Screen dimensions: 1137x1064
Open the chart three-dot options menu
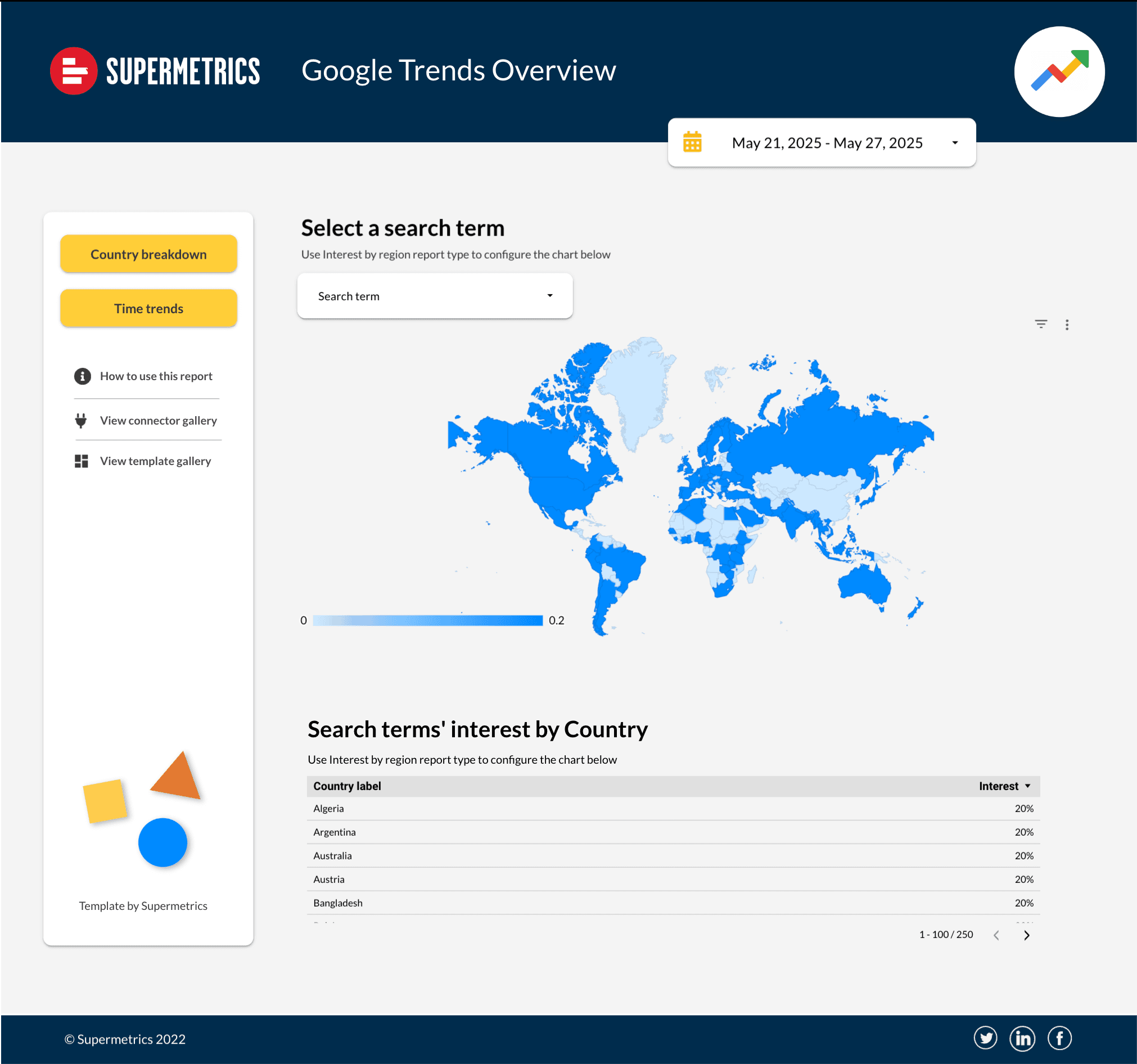click(1067, 325)
